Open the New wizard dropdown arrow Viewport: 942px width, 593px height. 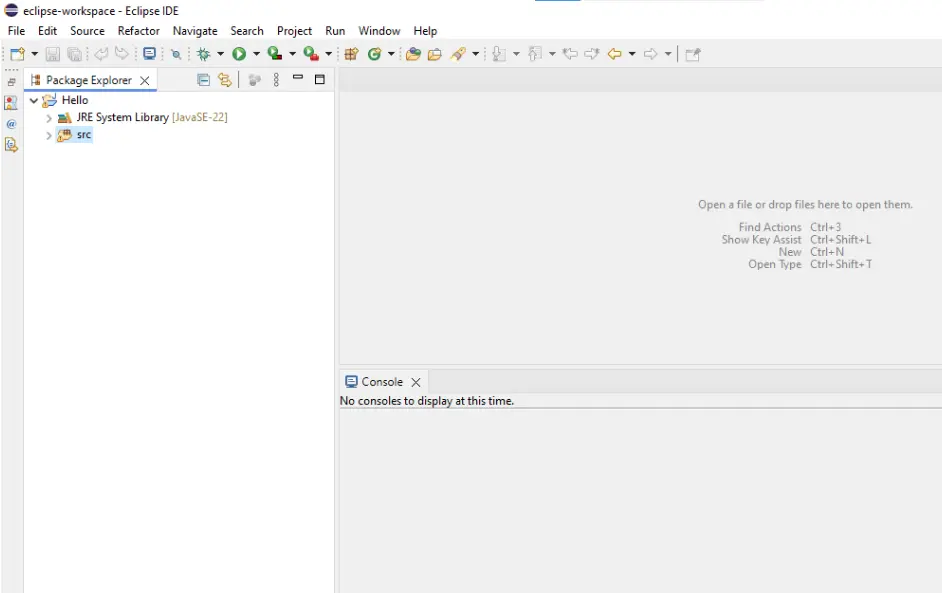[34, 54]
